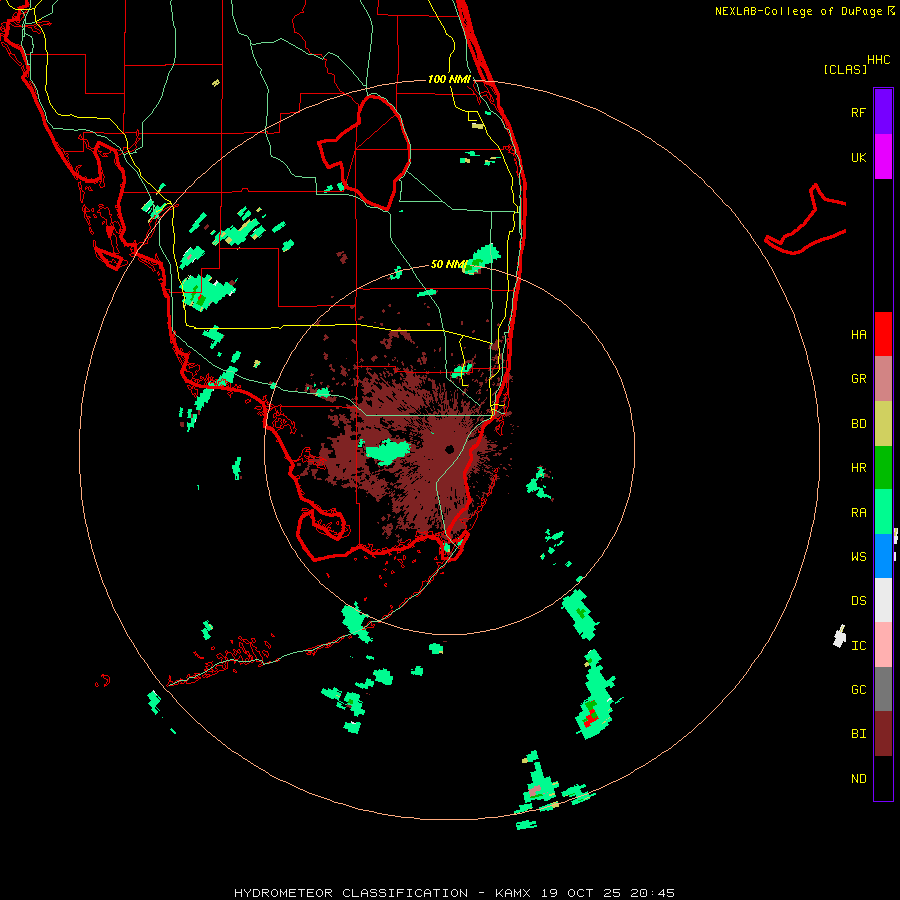The image size is (900, 900).
Task: Click the 50 NMI range ring label
Action: click(x=448, y=264)
